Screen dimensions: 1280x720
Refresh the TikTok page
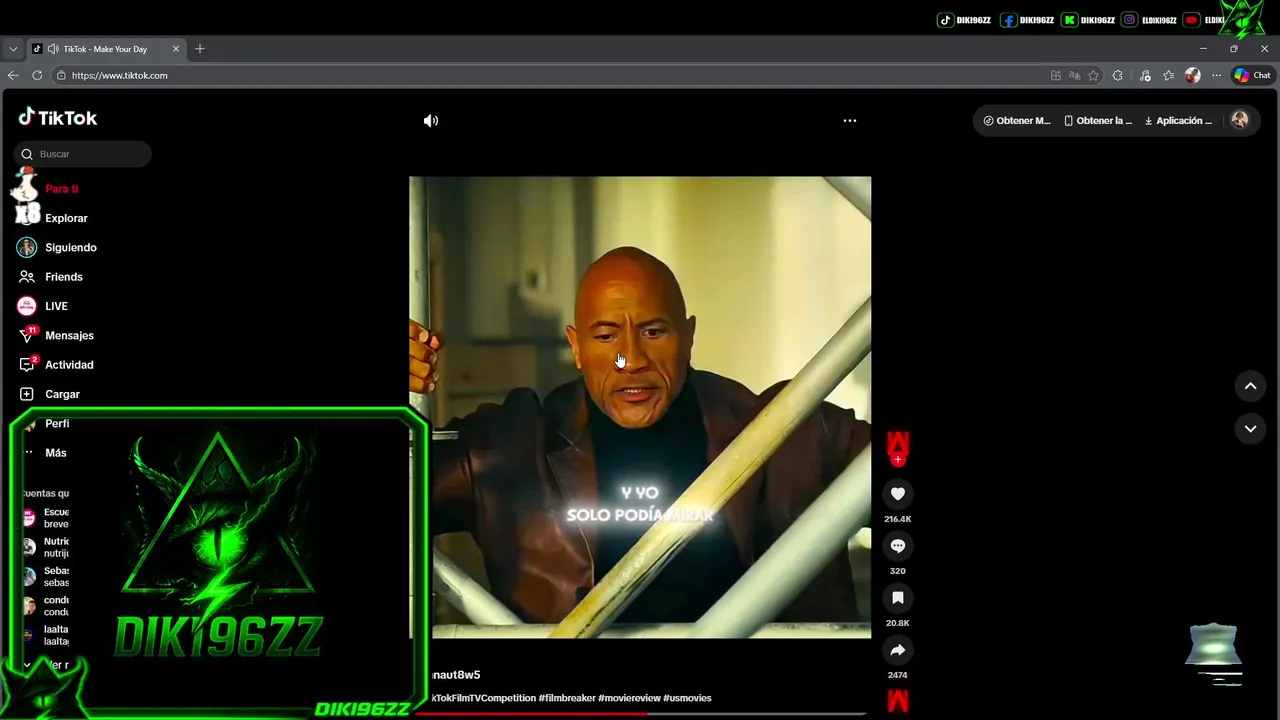point(37,75)
